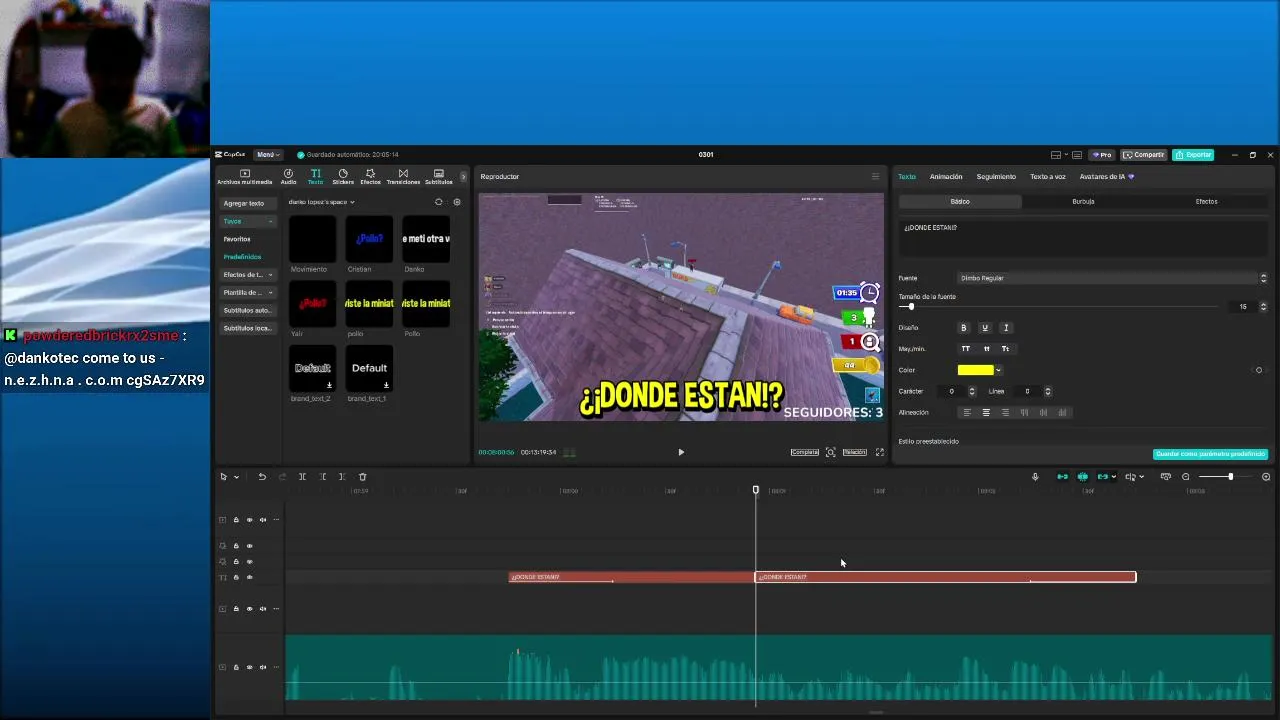This screenshot has height=720, width=1280.
Task: Open the Archivos multimedia panel
Action: pyautogui.click(x=244, y=177)
